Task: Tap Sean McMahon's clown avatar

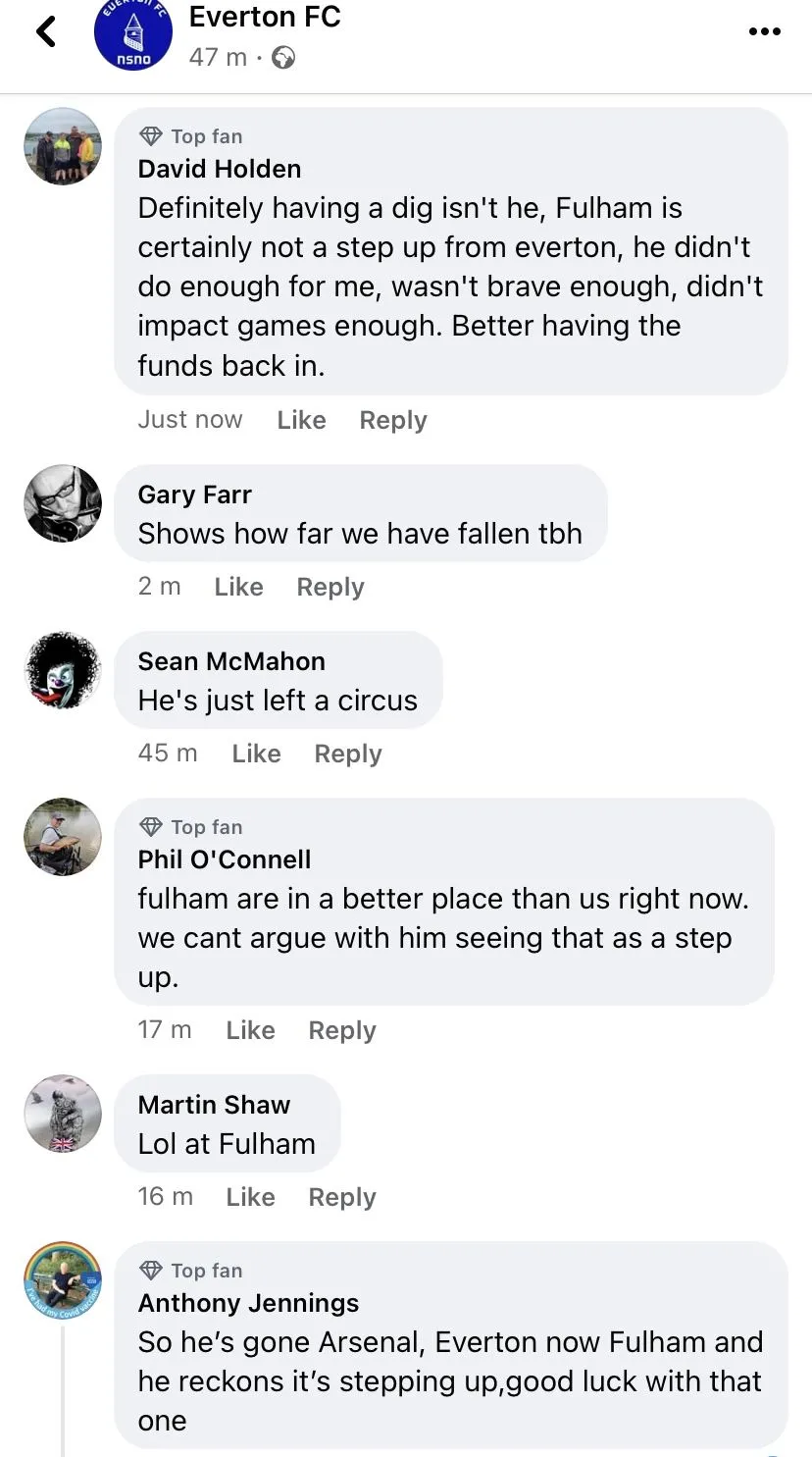Action: pyautogui.click(x=63, y=670)
